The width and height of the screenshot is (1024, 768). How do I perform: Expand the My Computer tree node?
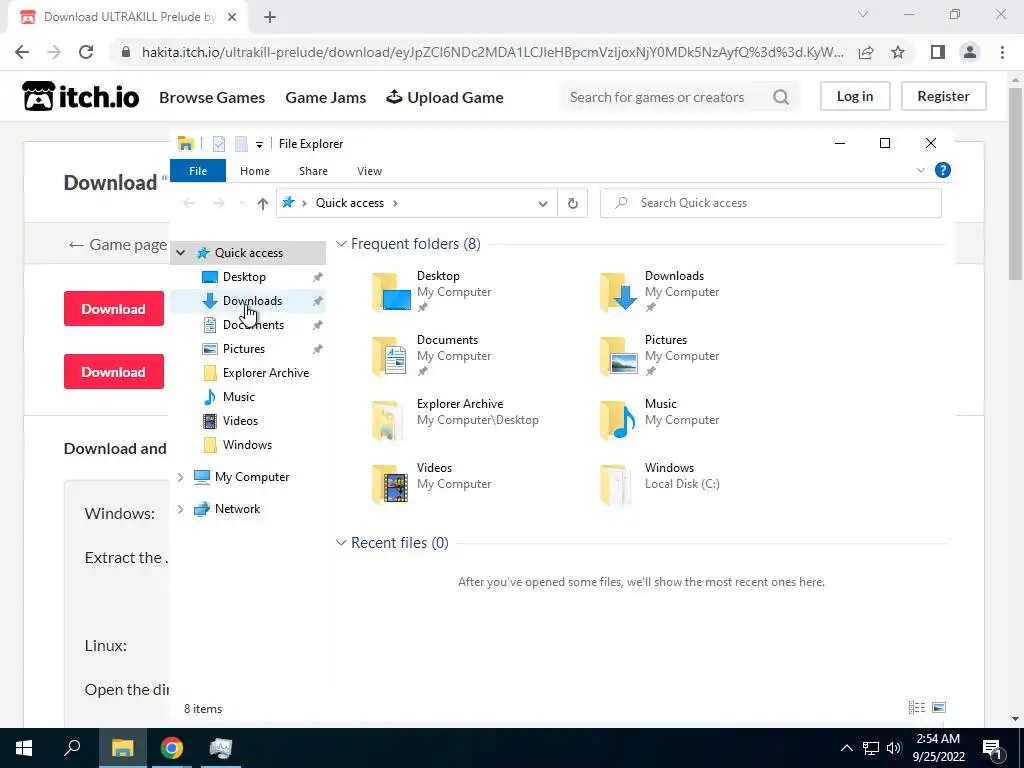tap(181, 477)
